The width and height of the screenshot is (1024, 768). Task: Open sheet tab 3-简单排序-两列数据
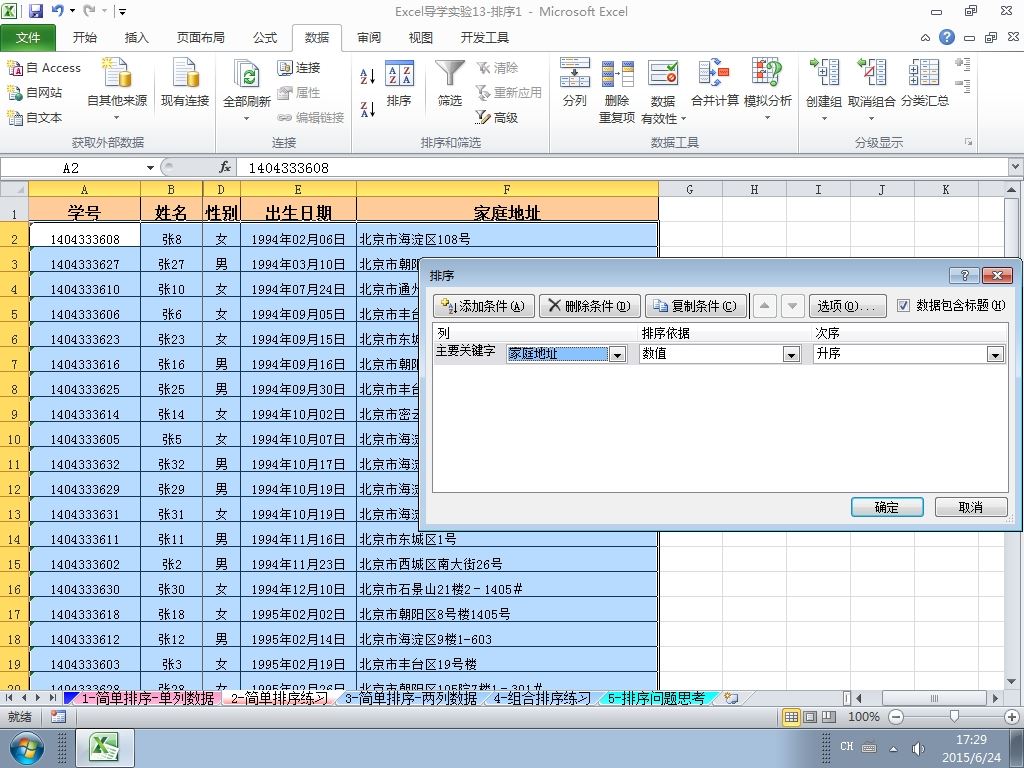click(411, 698)
